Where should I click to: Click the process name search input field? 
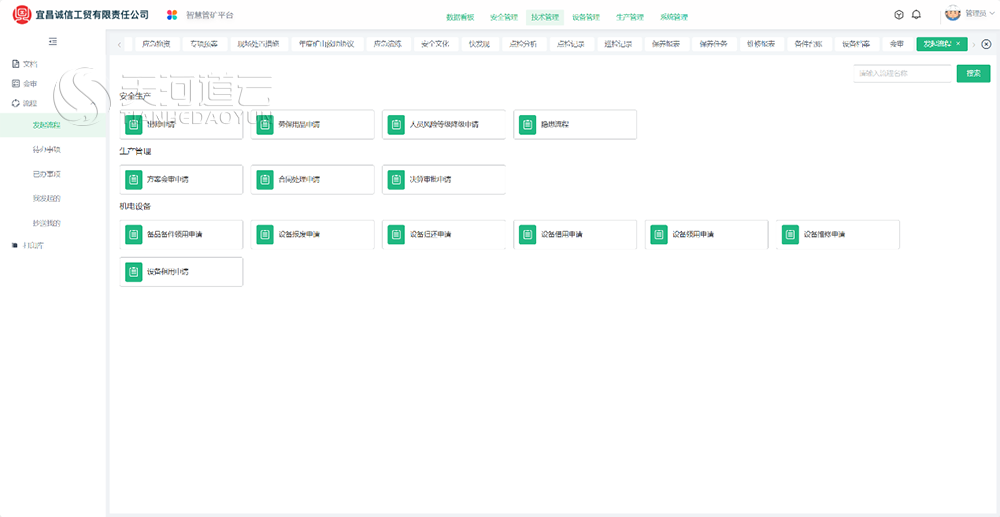click(902, 73)
